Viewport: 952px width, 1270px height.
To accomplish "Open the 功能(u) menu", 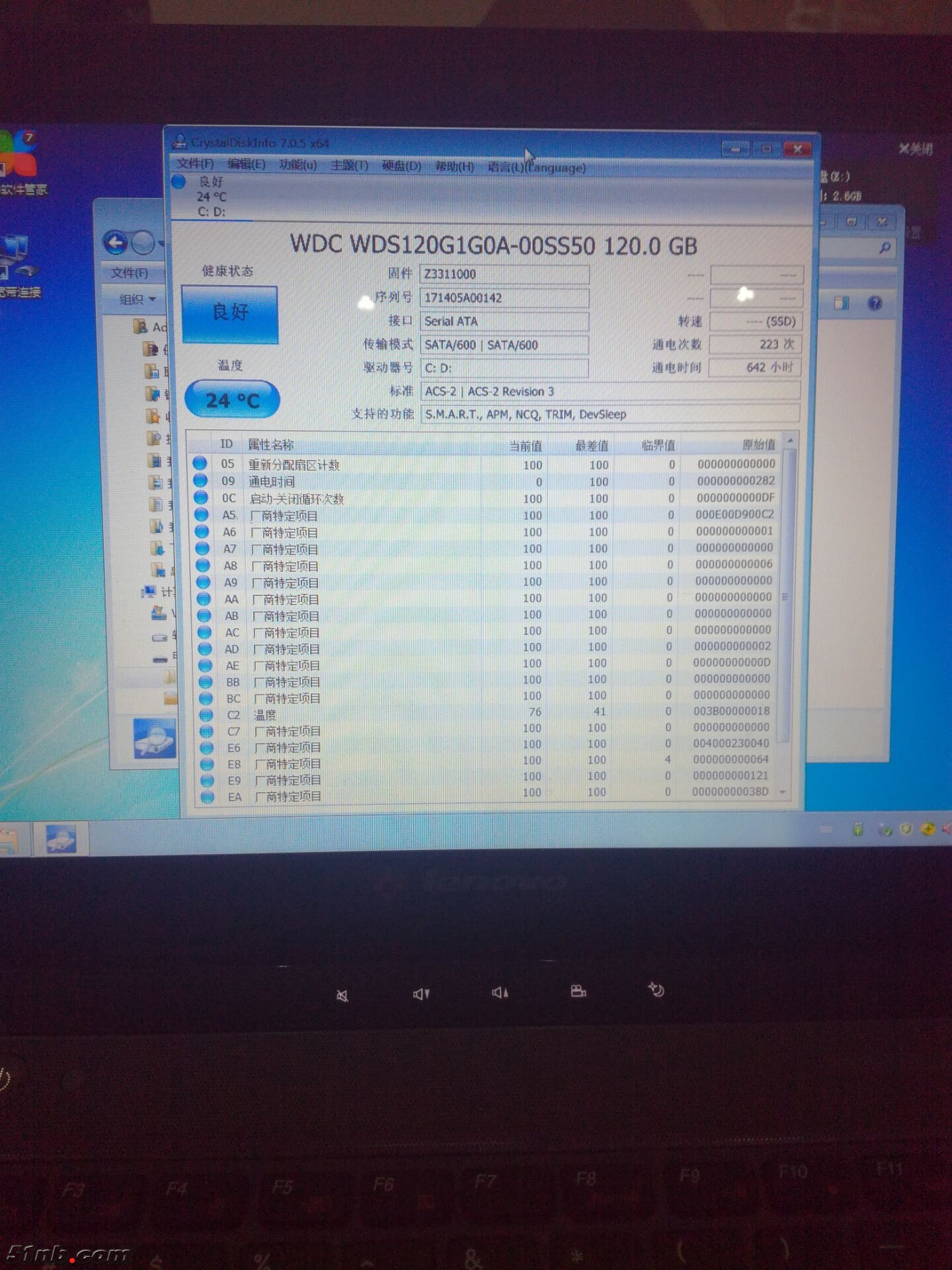I will 297,165.
